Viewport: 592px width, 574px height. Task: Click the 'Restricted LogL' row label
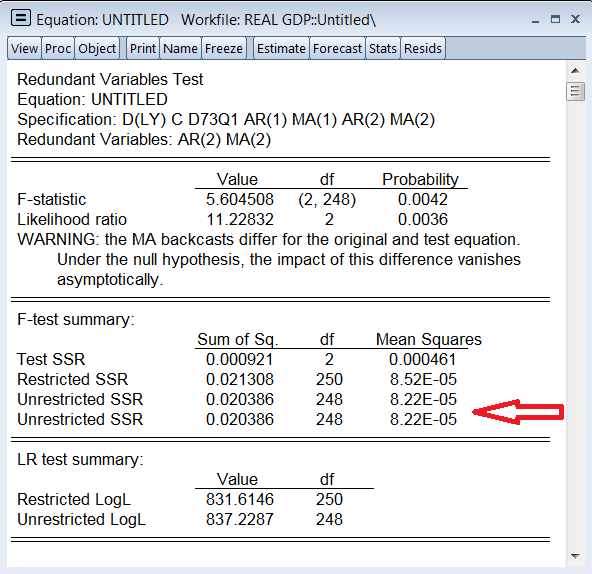pos(74,499)
